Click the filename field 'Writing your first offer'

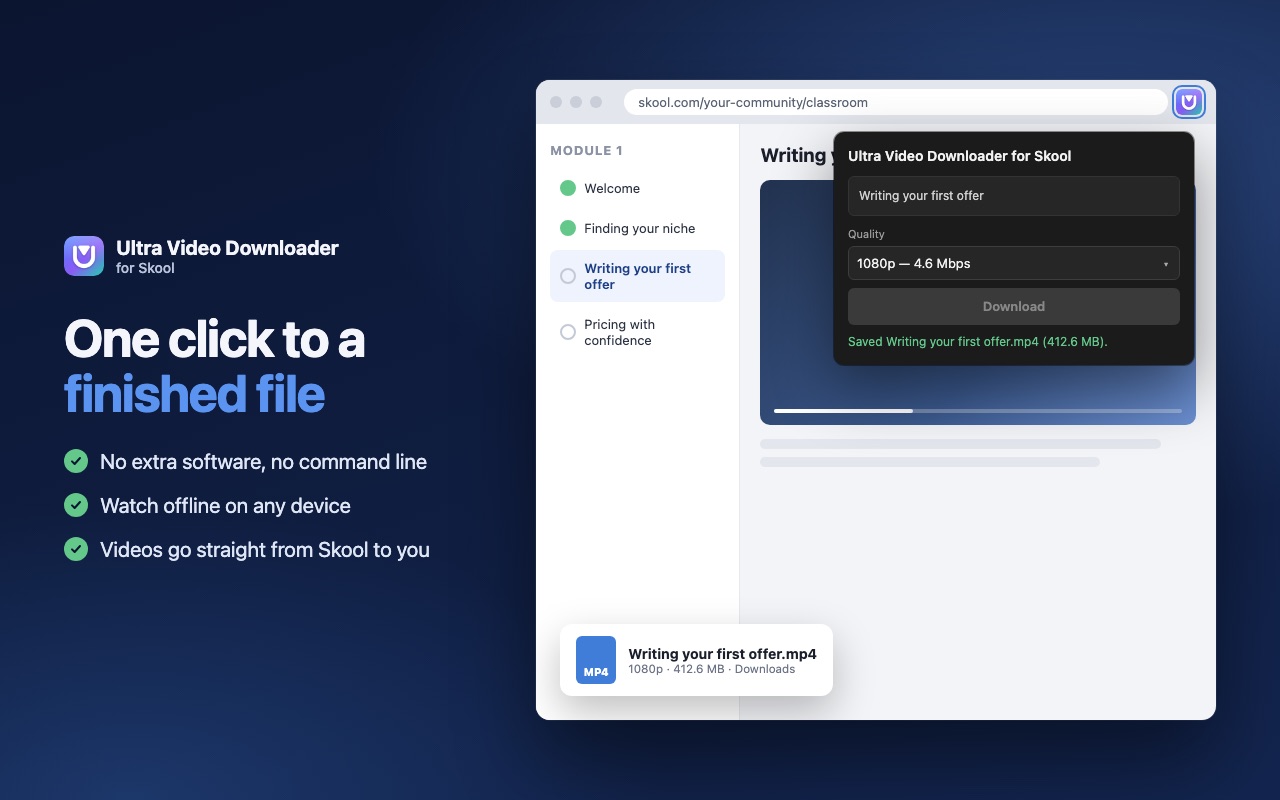[1014, 196]
